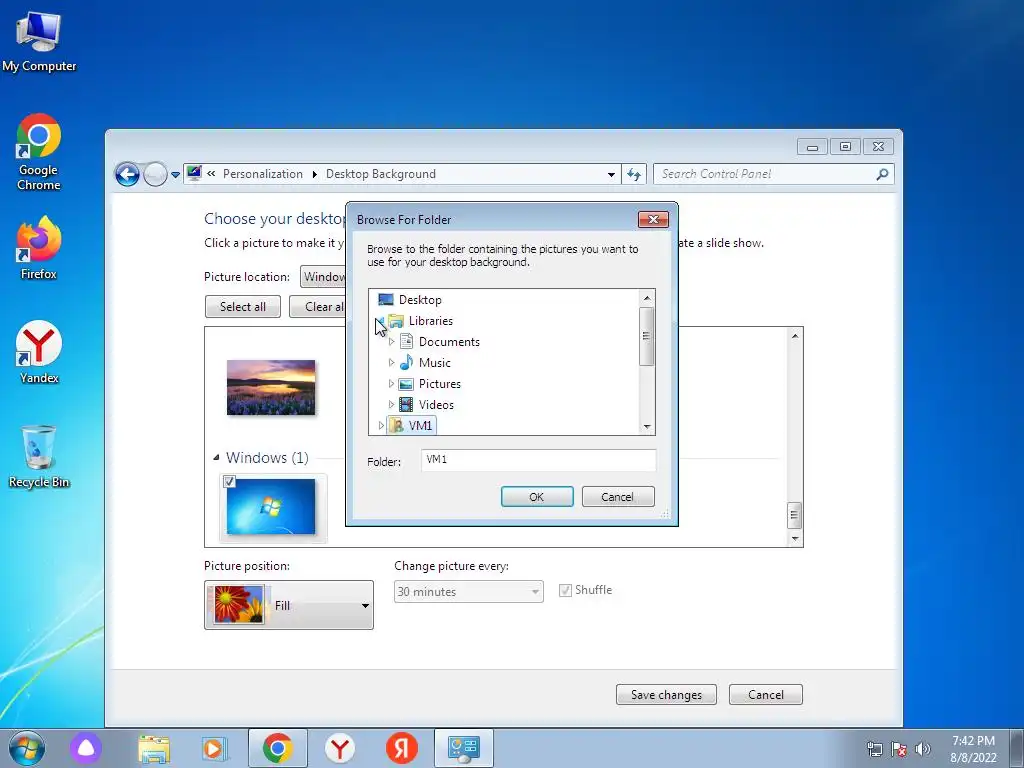Cancel the Browse For Folder dialog
This screenshot has height=768, width=1024.
click(617, 496)
